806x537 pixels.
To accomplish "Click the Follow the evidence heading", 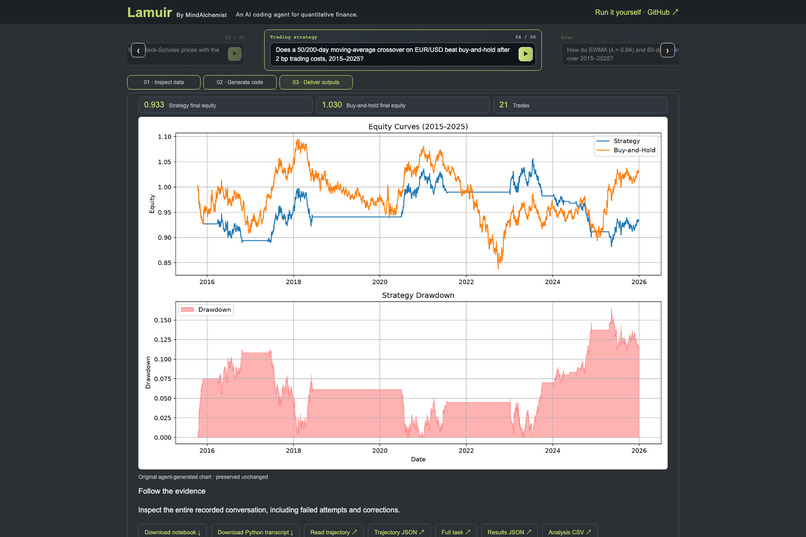I will click(172, 491).
